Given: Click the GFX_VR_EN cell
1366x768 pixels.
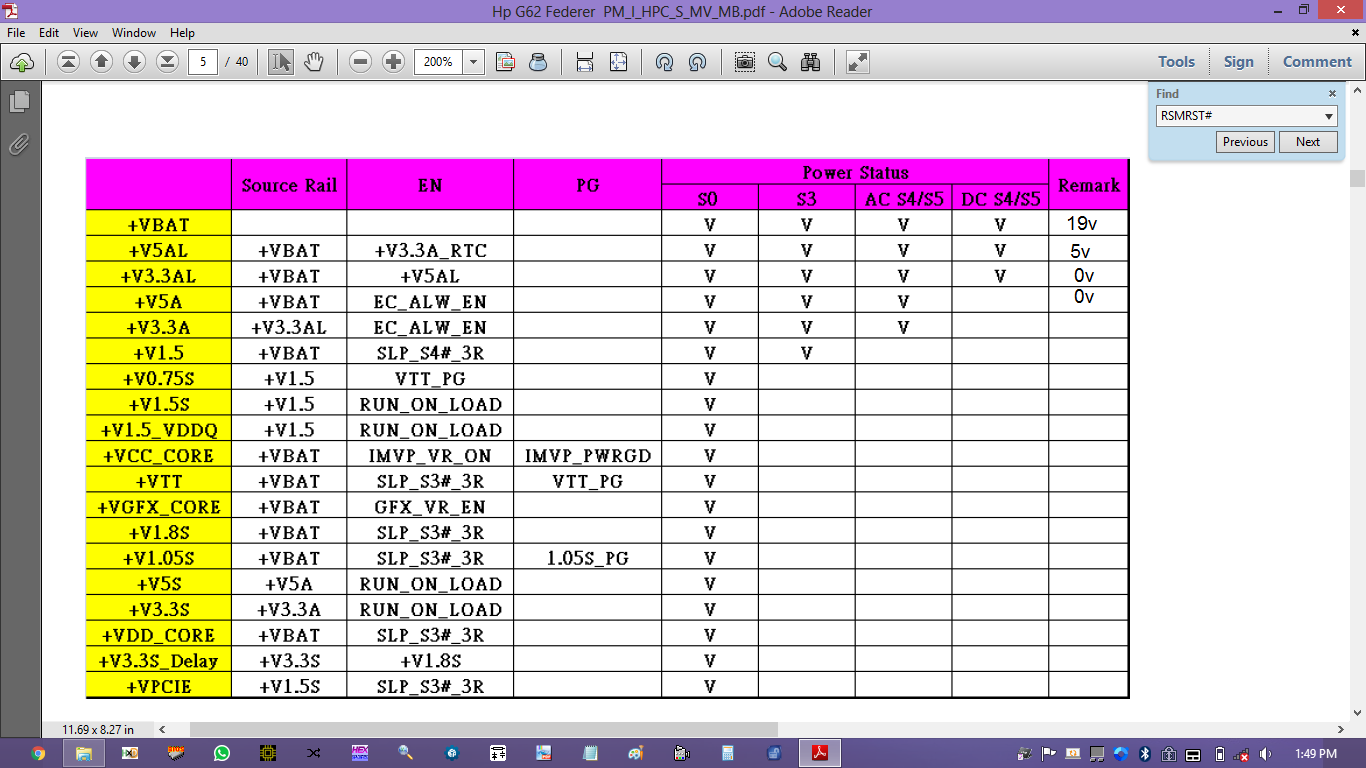Looking at the screenshot, I should pyautogui.click(x=430, y=507).
